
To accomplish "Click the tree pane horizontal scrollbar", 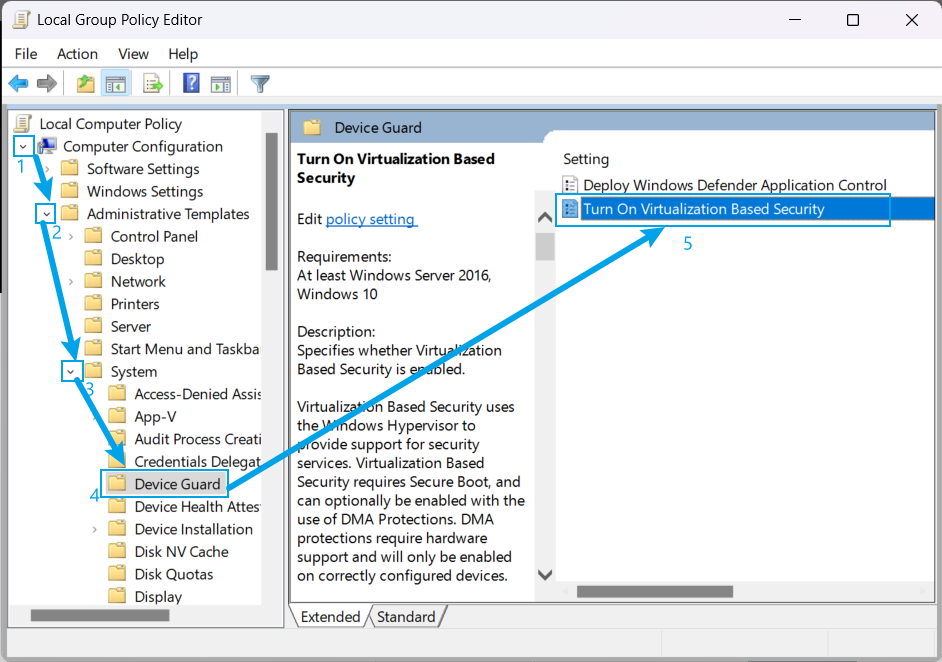I will point(100,615).
